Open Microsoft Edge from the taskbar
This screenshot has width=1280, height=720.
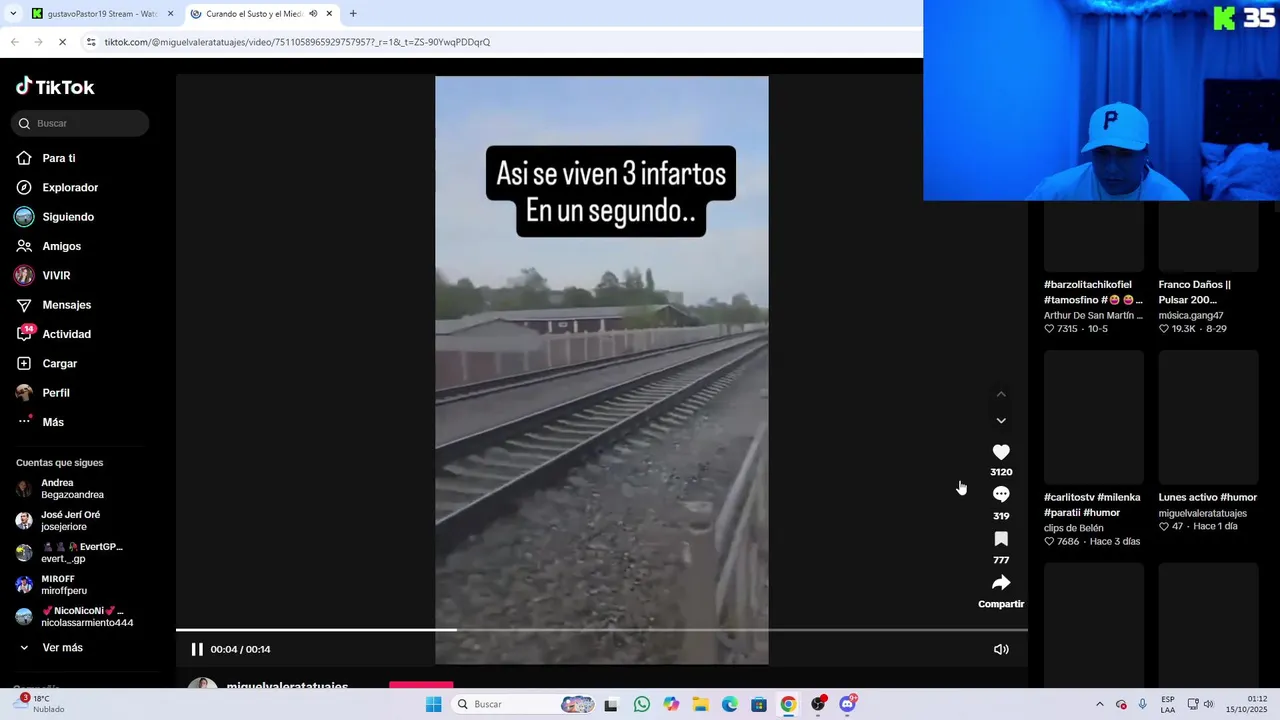[730, 704]
